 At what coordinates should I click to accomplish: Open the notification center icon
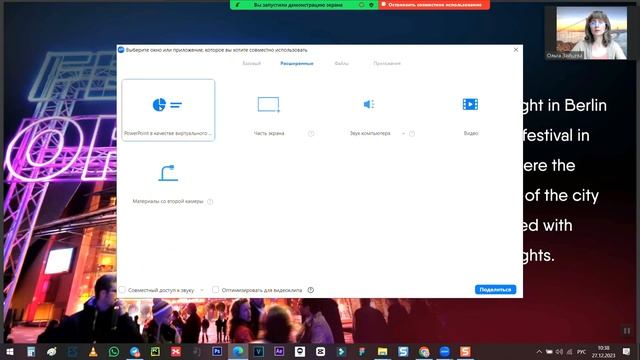pos(627,351)
